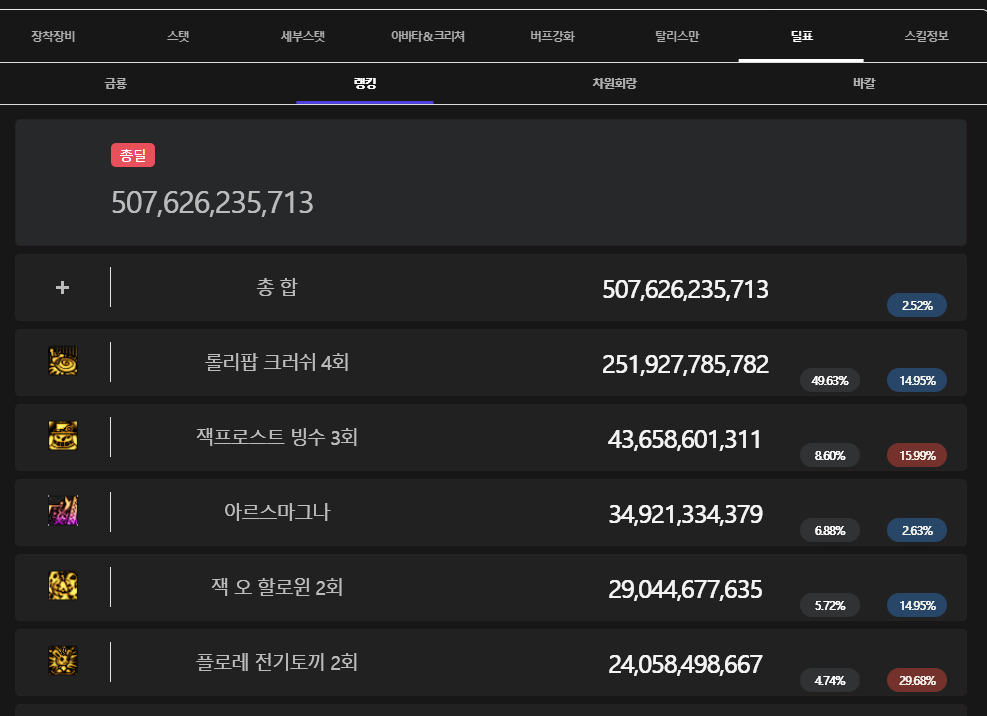The image size is (987, 716).
Task: Open the 스킬정보 tab
Action: (x=926, y=36)
